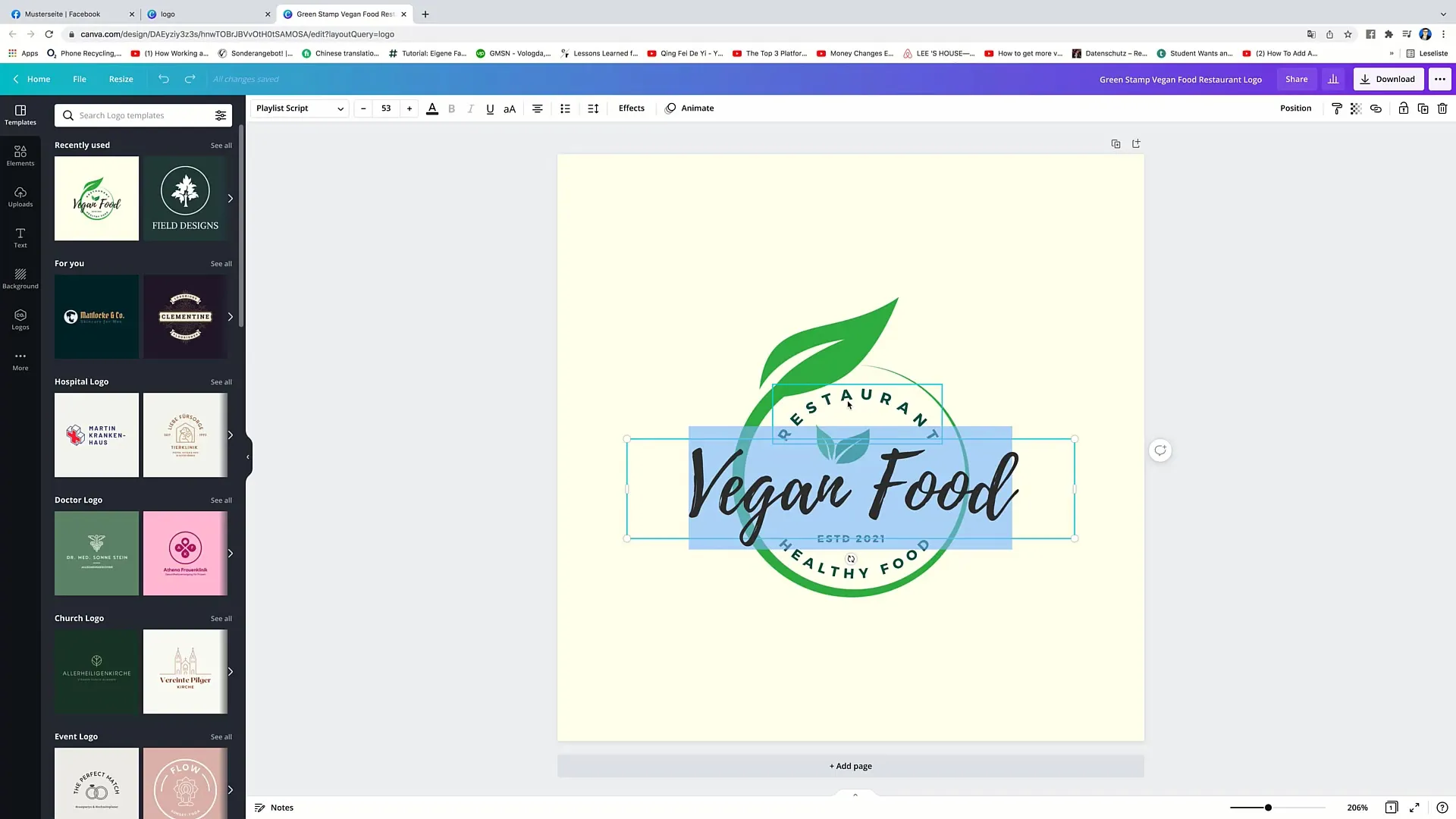Click the Share button top right

click(x=1297, y=79)
